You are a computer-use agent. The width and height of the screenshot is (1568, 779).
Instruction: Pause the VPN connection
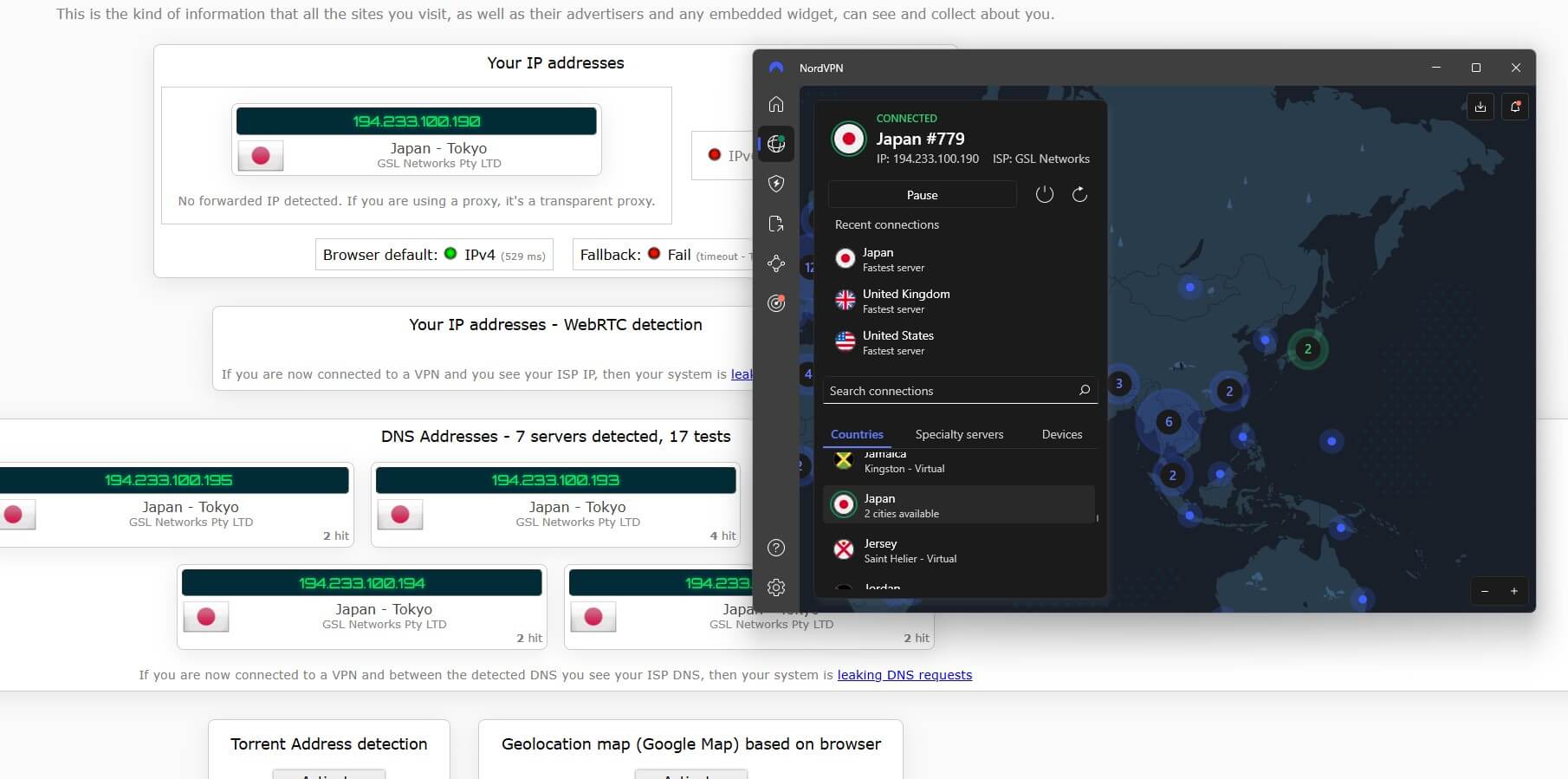pos(922,195)
